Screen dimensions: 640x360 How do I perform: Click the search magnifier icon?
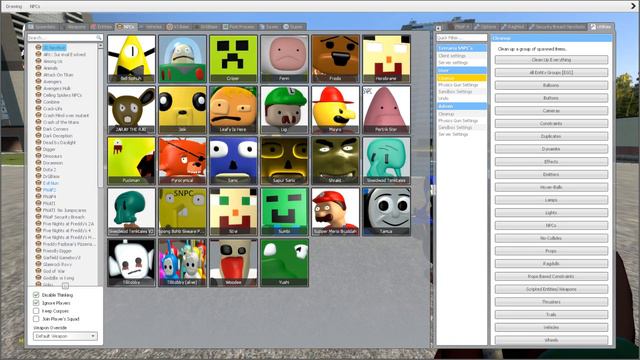pyautogui.click(x=99, y=38)
